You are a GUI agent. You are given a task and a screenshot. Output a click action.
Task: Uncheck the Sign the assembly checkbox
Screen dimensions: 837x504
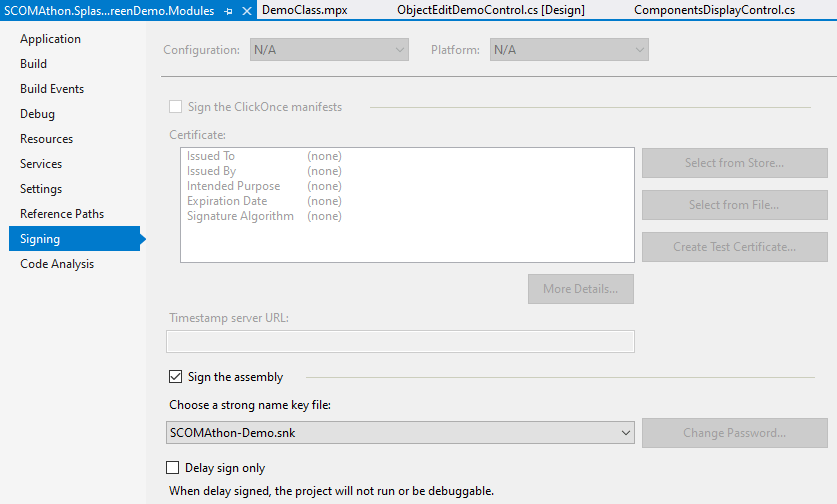tap(175, 377)
